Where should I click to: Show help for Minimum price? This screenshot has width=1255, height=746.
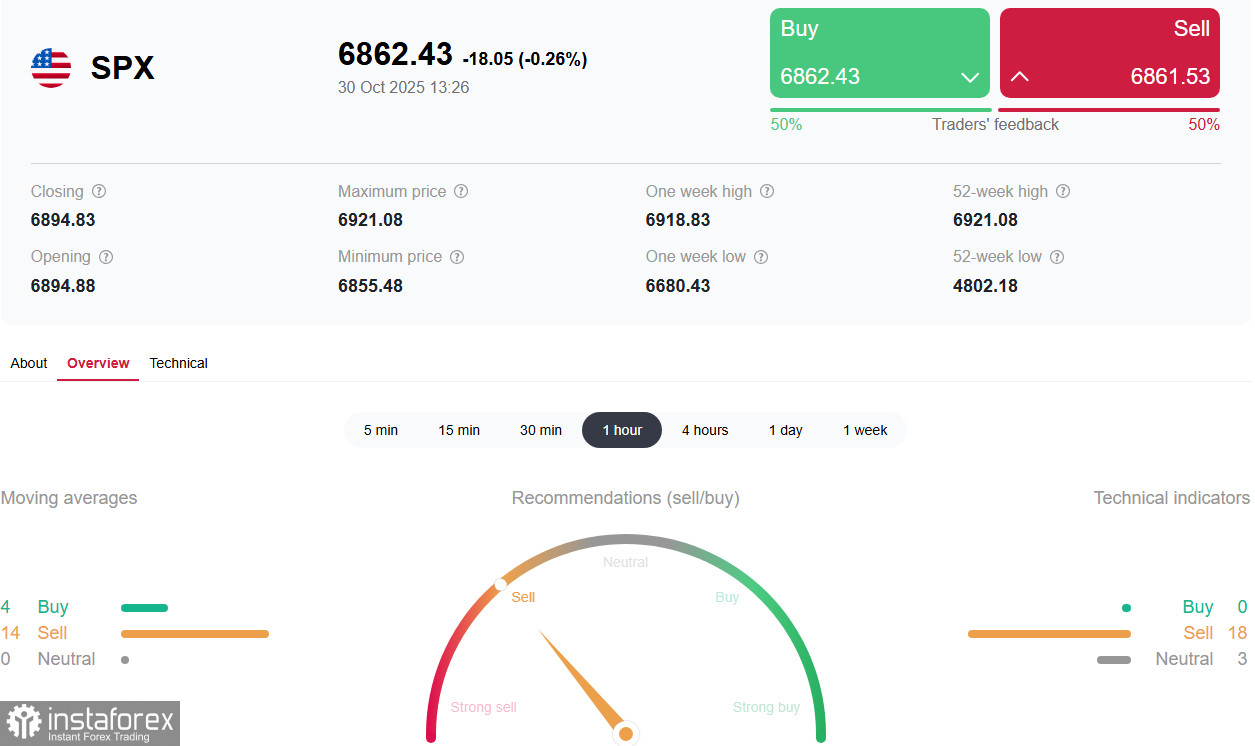pyautogui.click(x=457, y=257)
